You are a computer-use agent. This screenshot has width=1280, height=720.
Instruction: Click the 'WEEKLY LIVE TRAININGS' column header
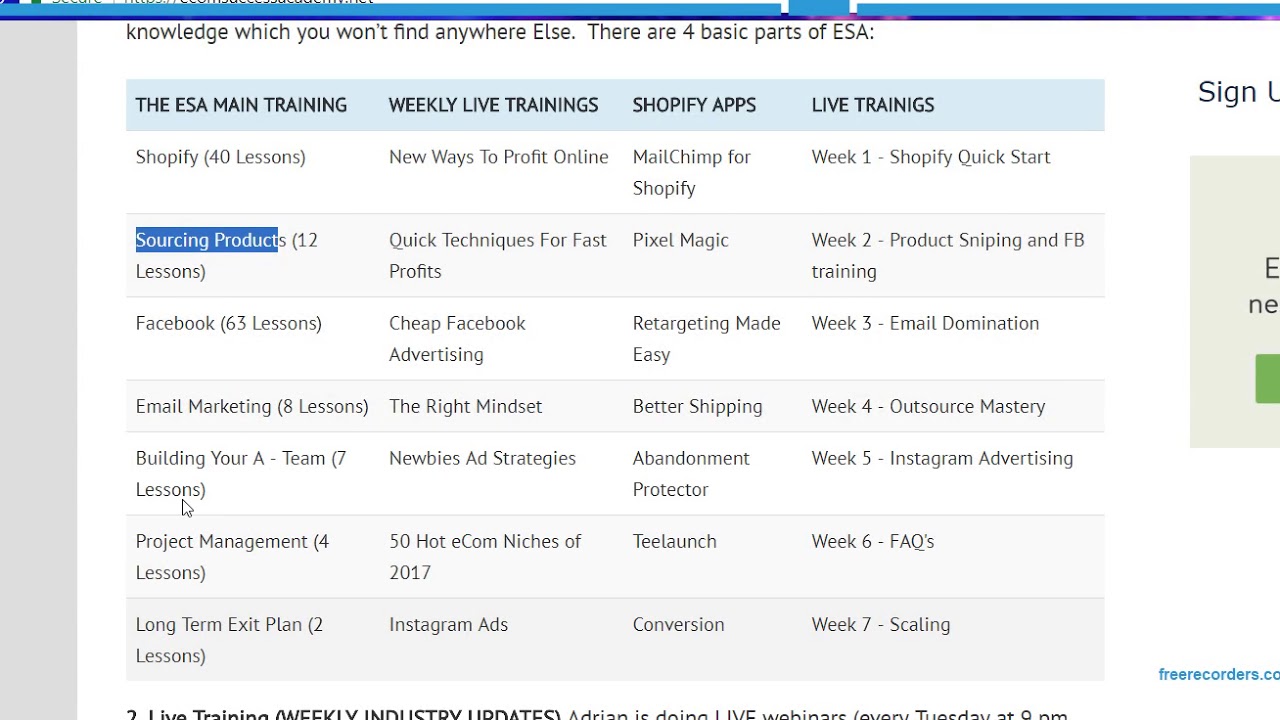point(493,105)
